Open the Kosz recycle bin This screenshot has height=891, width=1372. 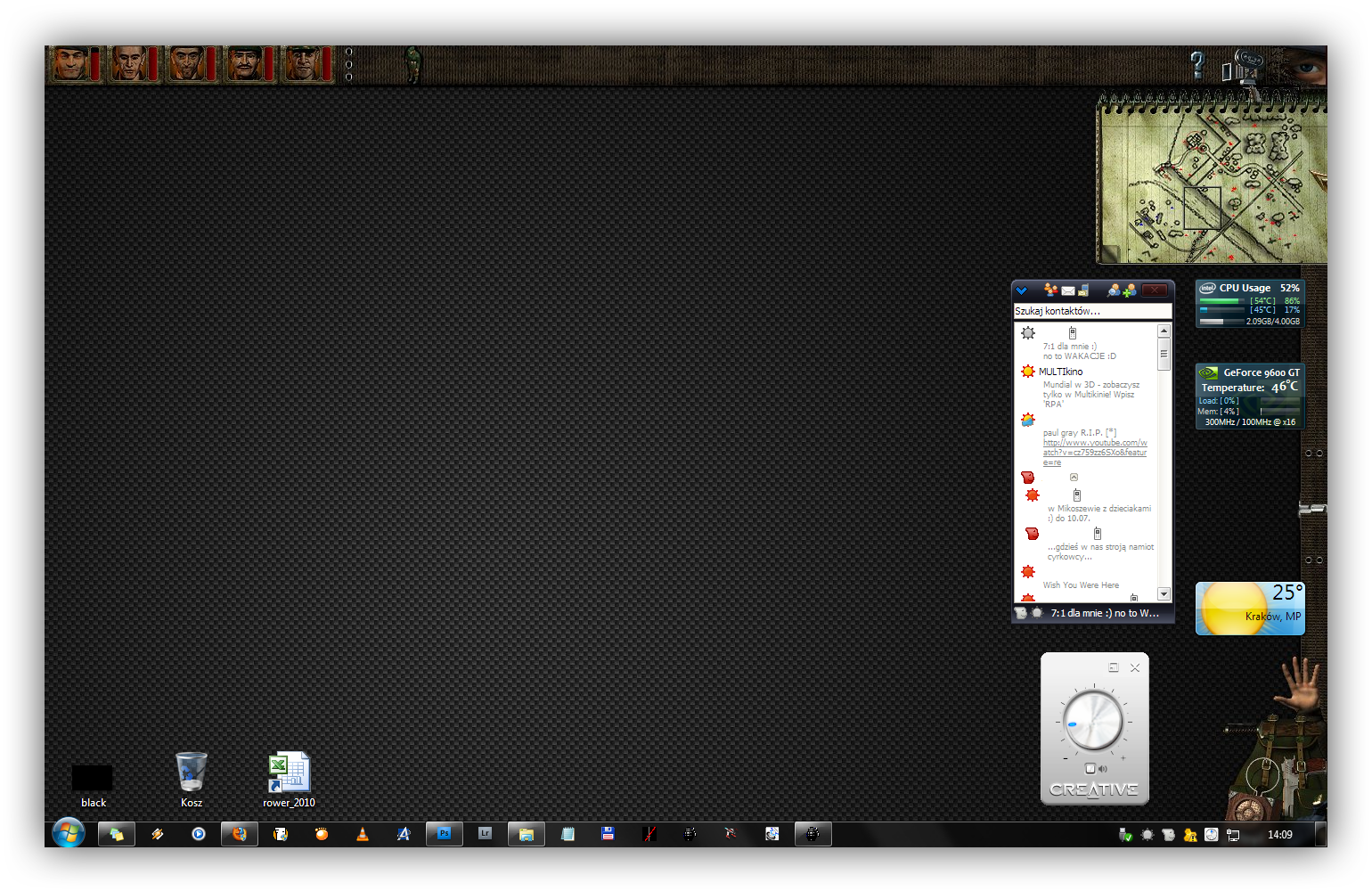pos(192,772)
